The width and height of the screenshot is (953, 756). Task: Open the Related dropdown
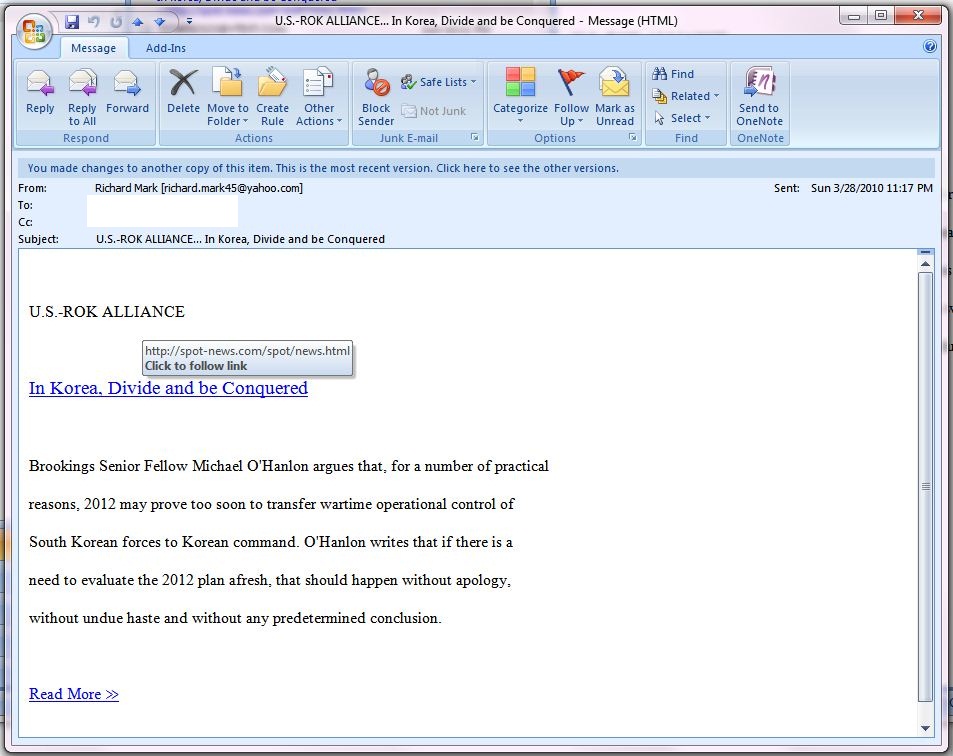point(686,96)
